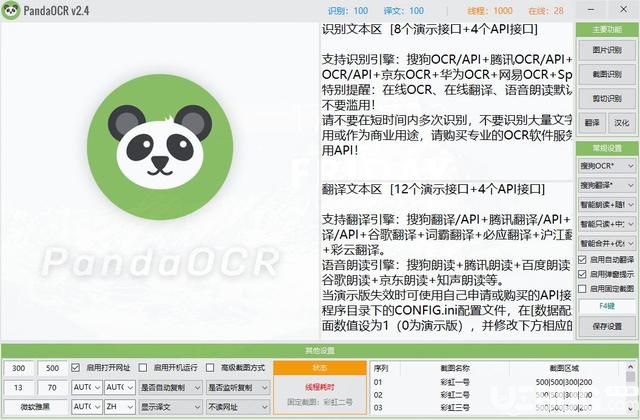Click sequence number 01 in list

(x=378, y=382)
